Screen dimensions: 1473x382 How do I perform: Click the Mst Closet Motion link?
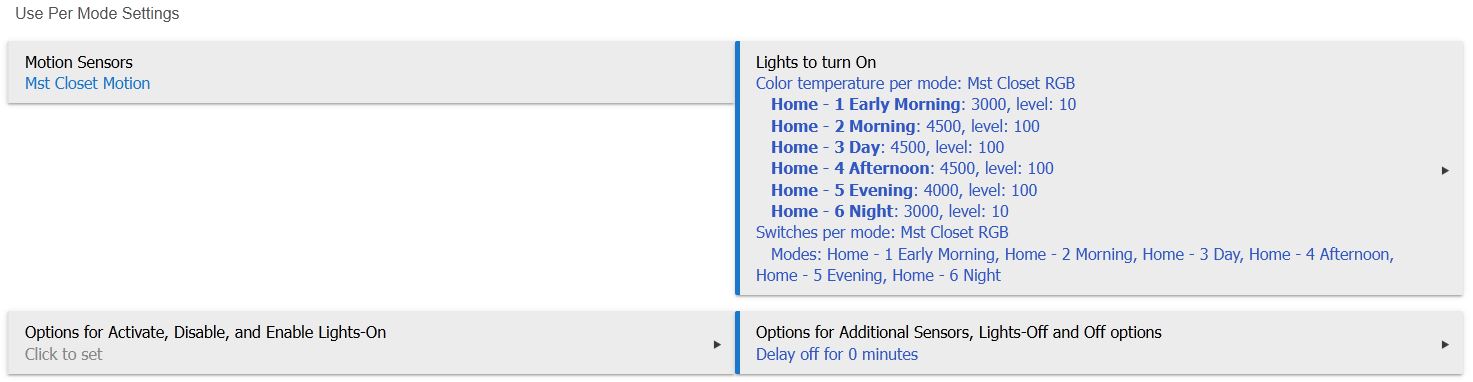(87, 84)
